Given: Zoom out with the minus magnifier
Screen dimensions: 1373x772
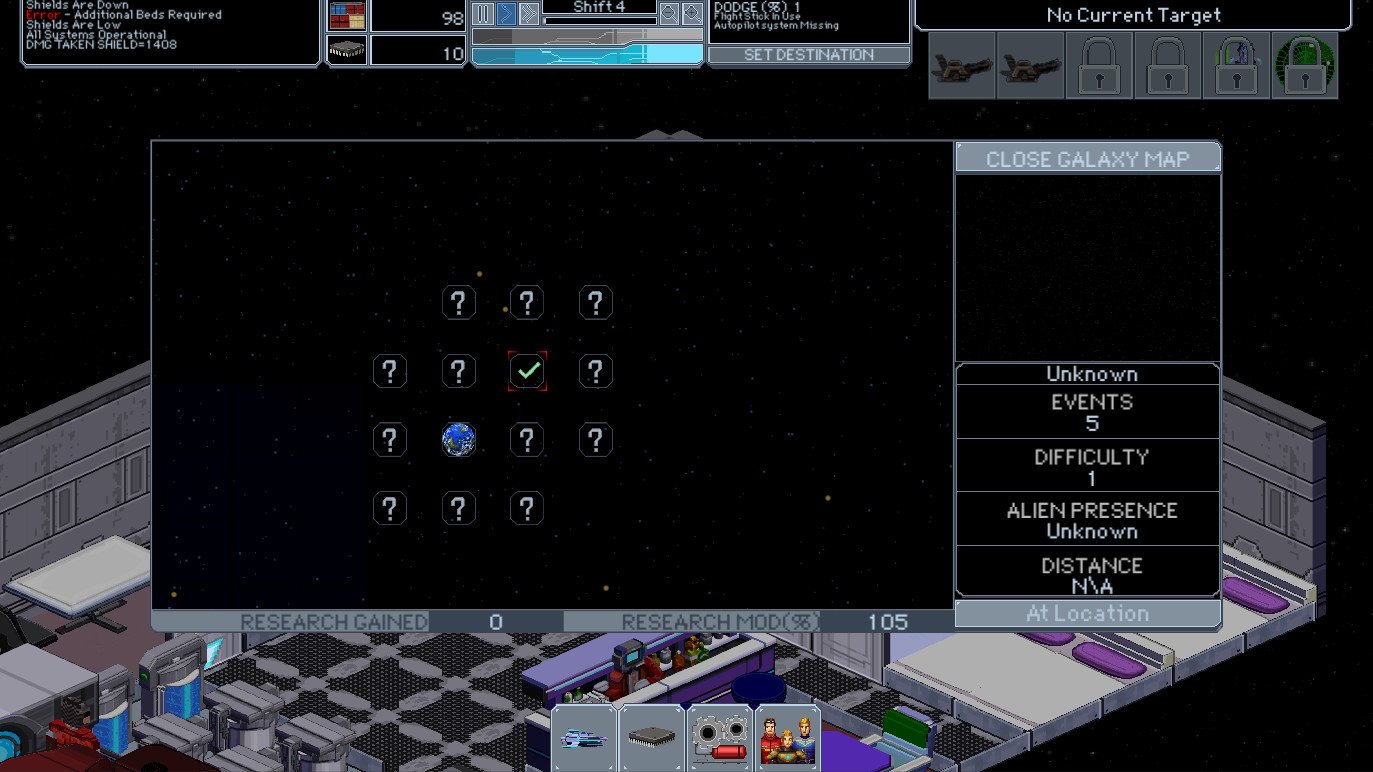Looking at the screenshot, I should pos(668,14).
